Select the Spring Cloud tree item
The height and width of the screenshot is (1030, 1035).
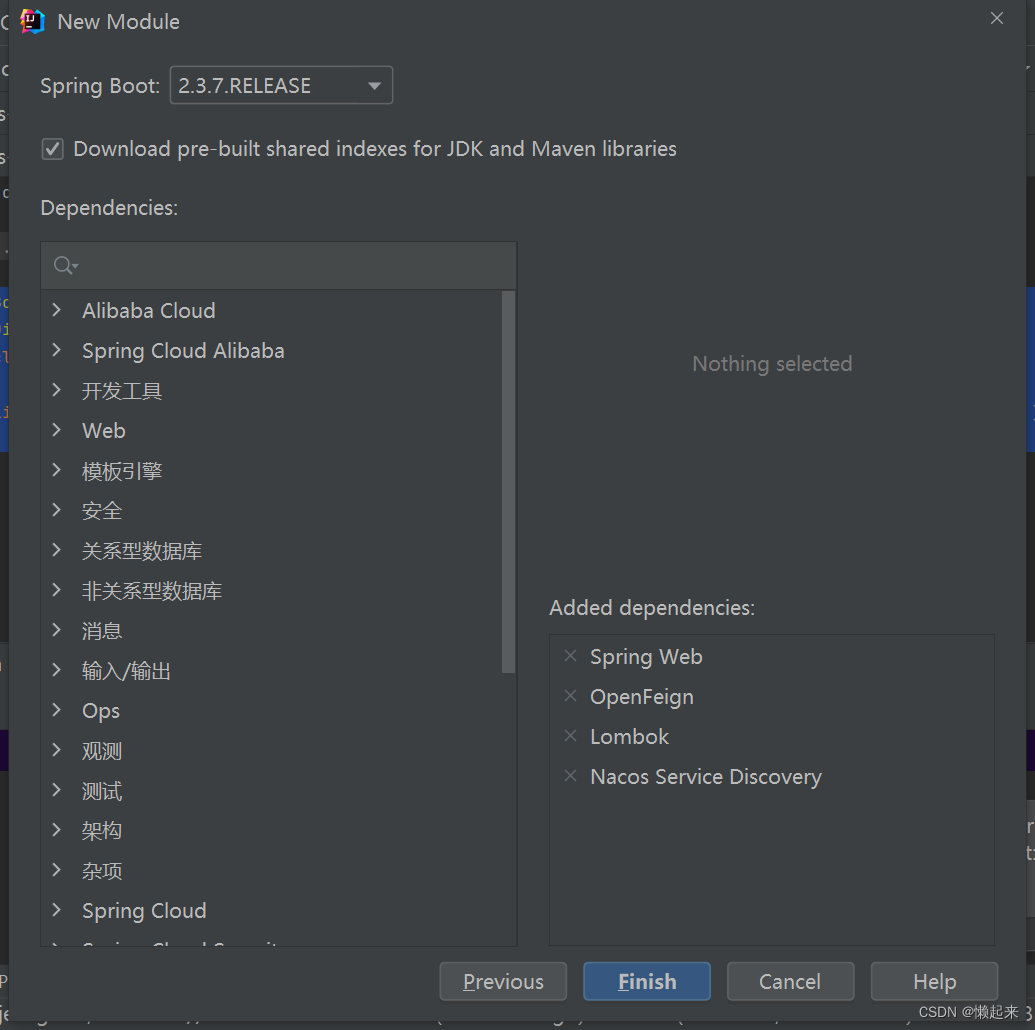(144, 911)
